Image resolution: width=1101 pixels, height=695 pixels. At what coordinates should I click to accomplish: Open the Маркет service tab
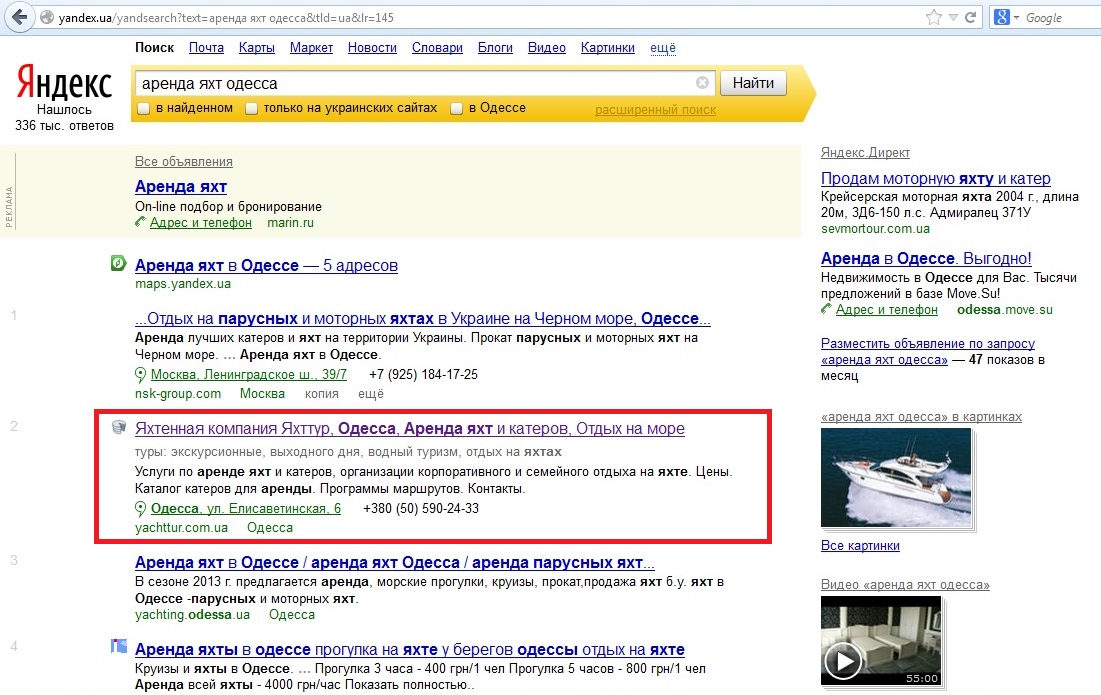coord(311,48)
